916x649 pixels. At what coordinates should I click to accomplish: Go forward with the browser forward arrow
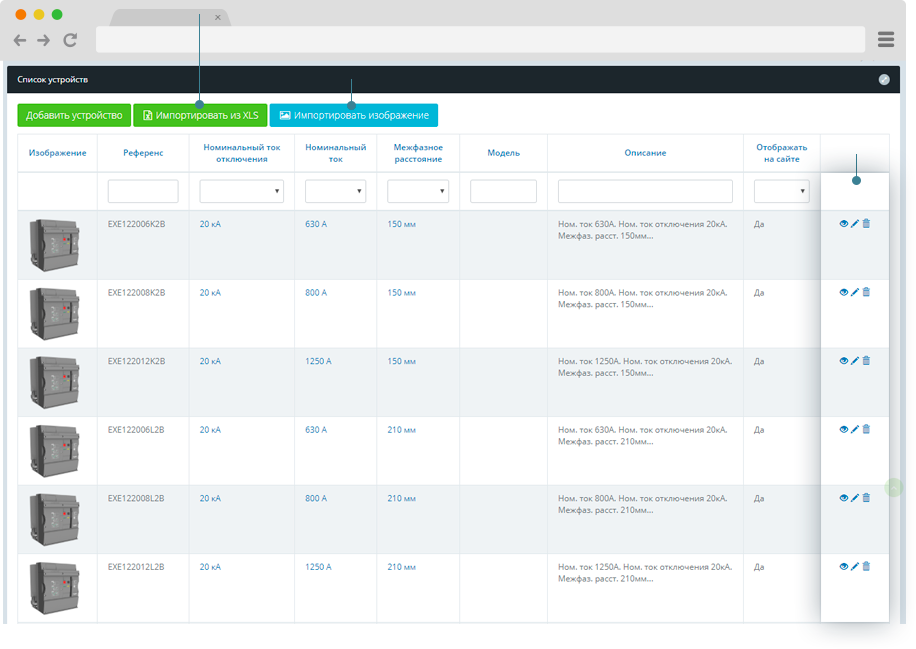point(44,40)
